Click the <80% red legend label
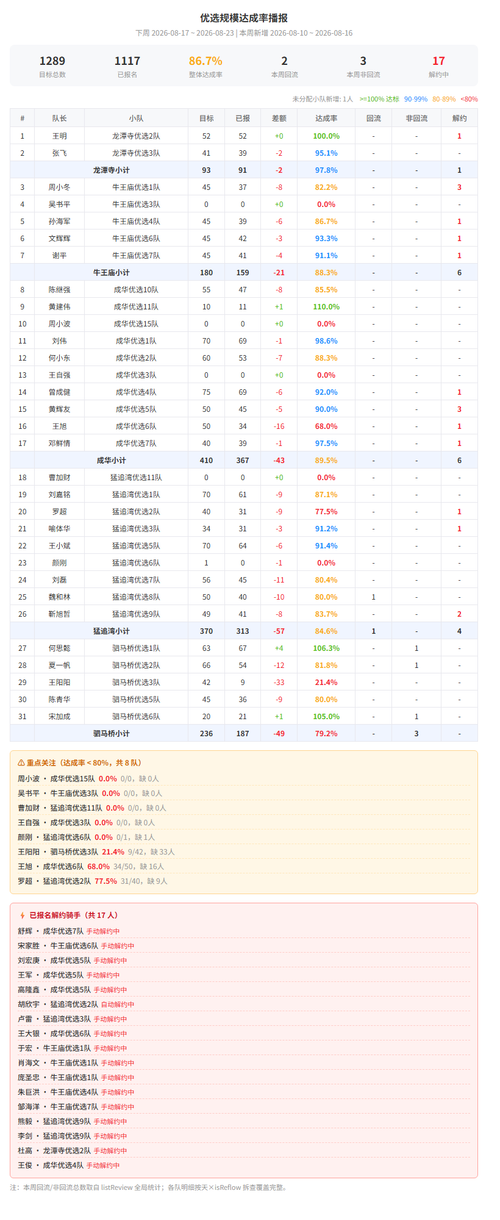Image resolution: width=500 pixels, height=1220 pixels. 469,100
